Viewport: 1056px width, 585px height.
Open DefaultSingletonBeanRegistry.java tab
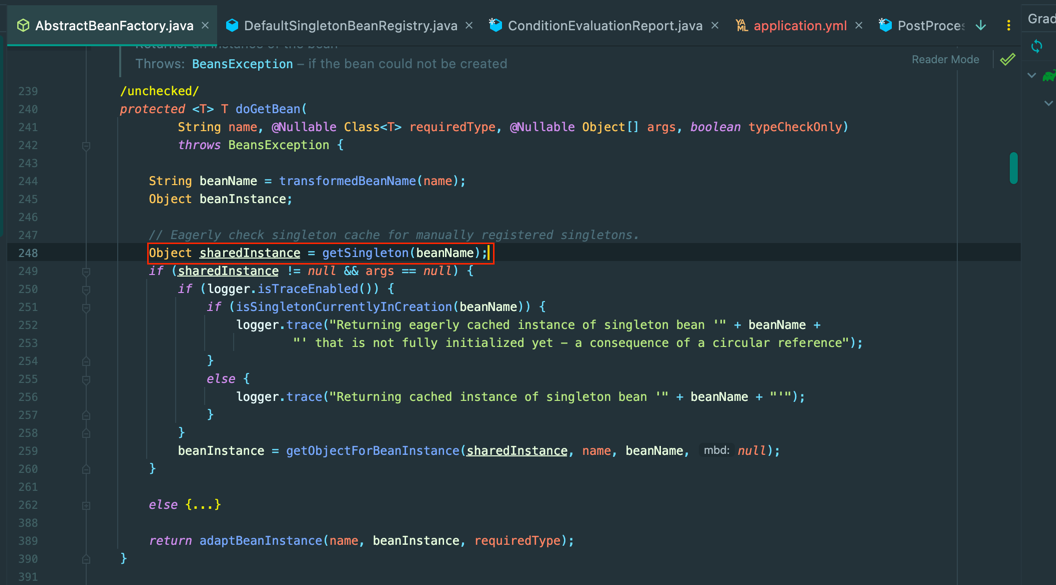(x=350, y=26)
